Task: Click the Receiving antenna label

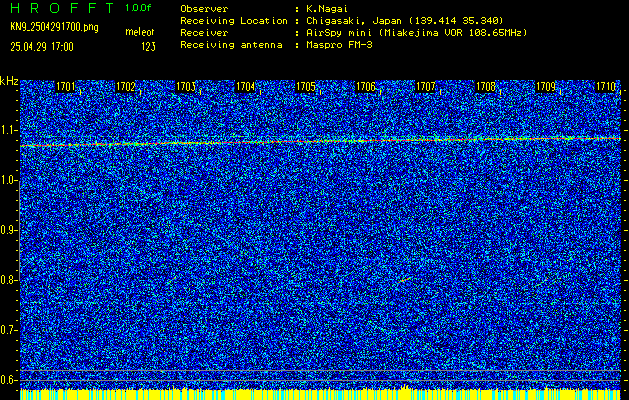Action: pos(231,45)
